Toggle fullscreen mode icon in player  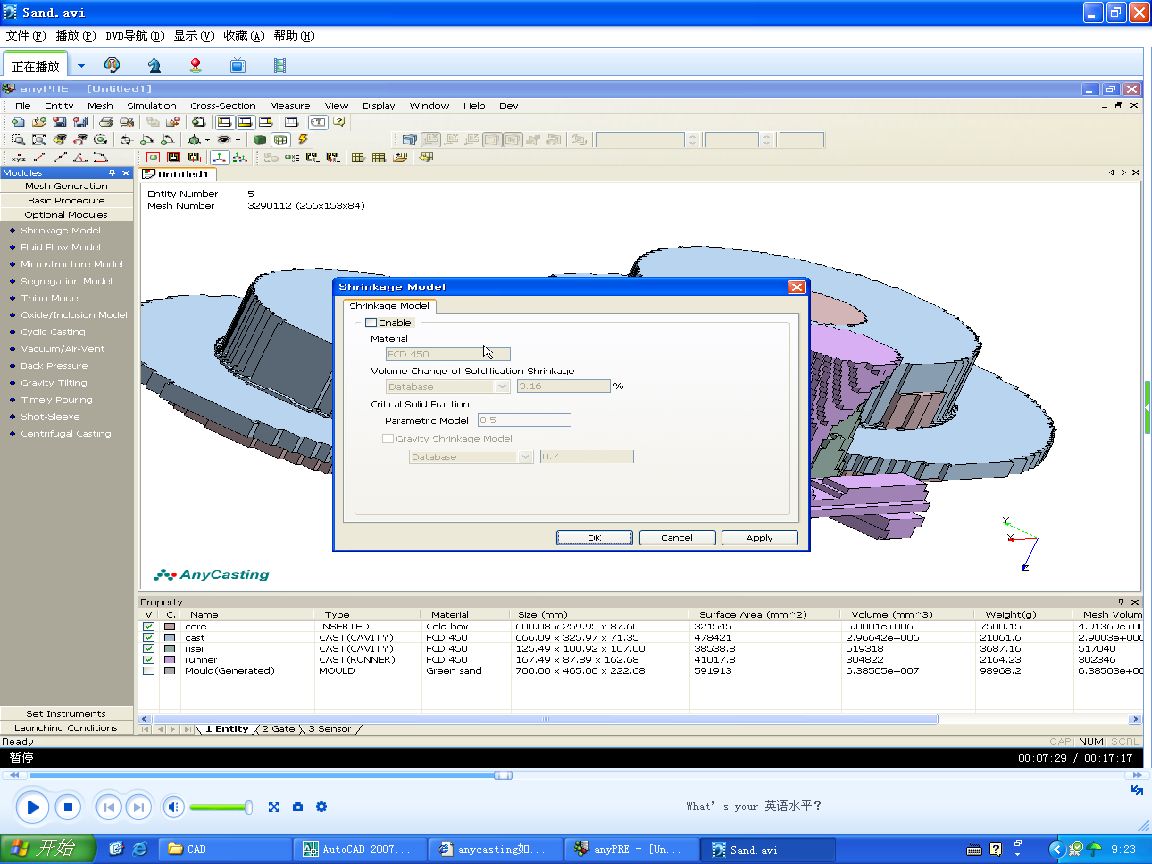pos(274,807)
